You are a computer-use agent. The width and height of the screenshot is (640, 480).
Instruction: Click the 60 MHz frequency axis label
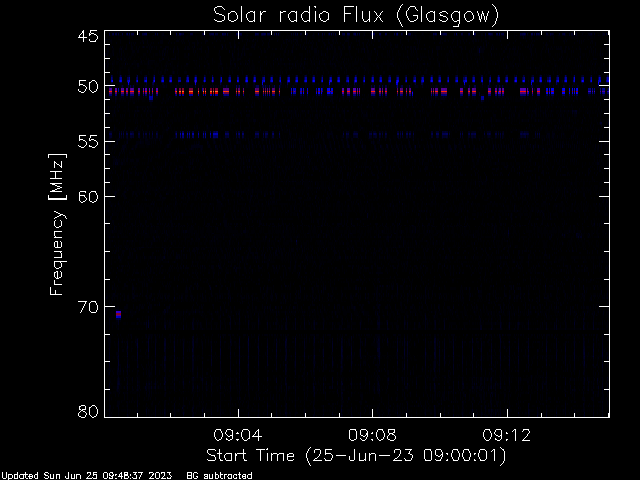coord(88,197)
